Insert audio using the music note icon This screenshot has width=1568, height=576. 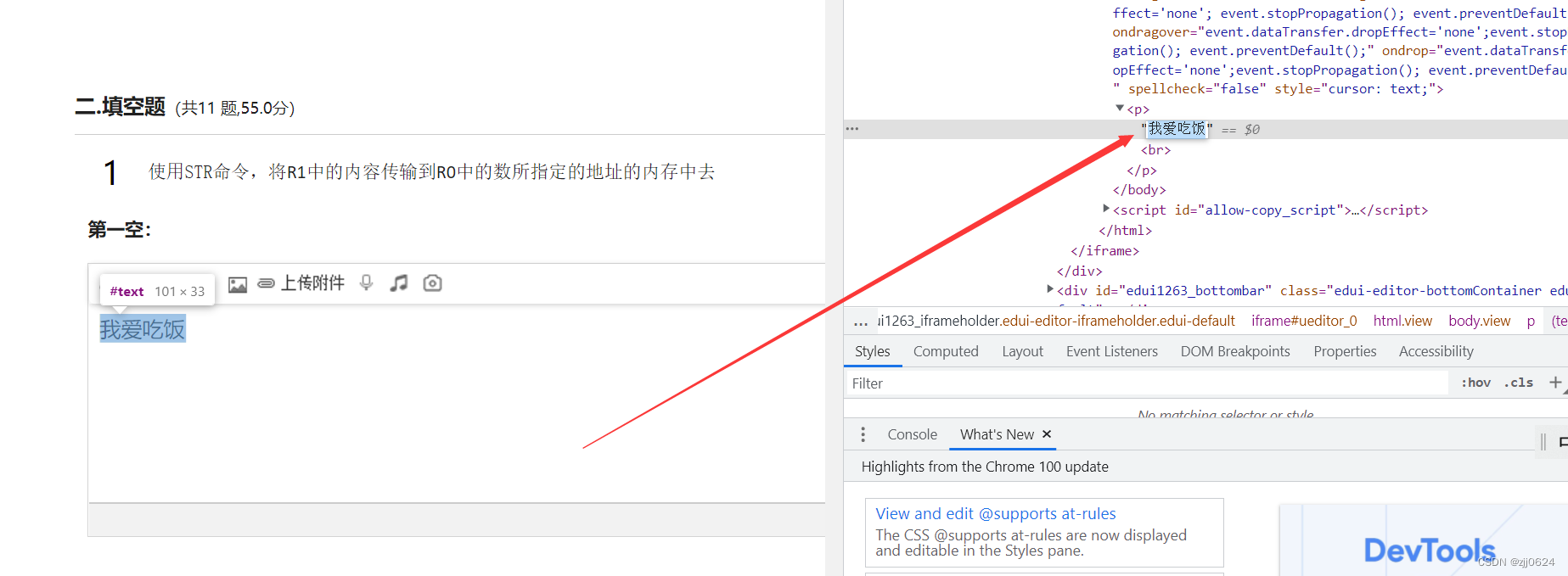click(399, 283)
